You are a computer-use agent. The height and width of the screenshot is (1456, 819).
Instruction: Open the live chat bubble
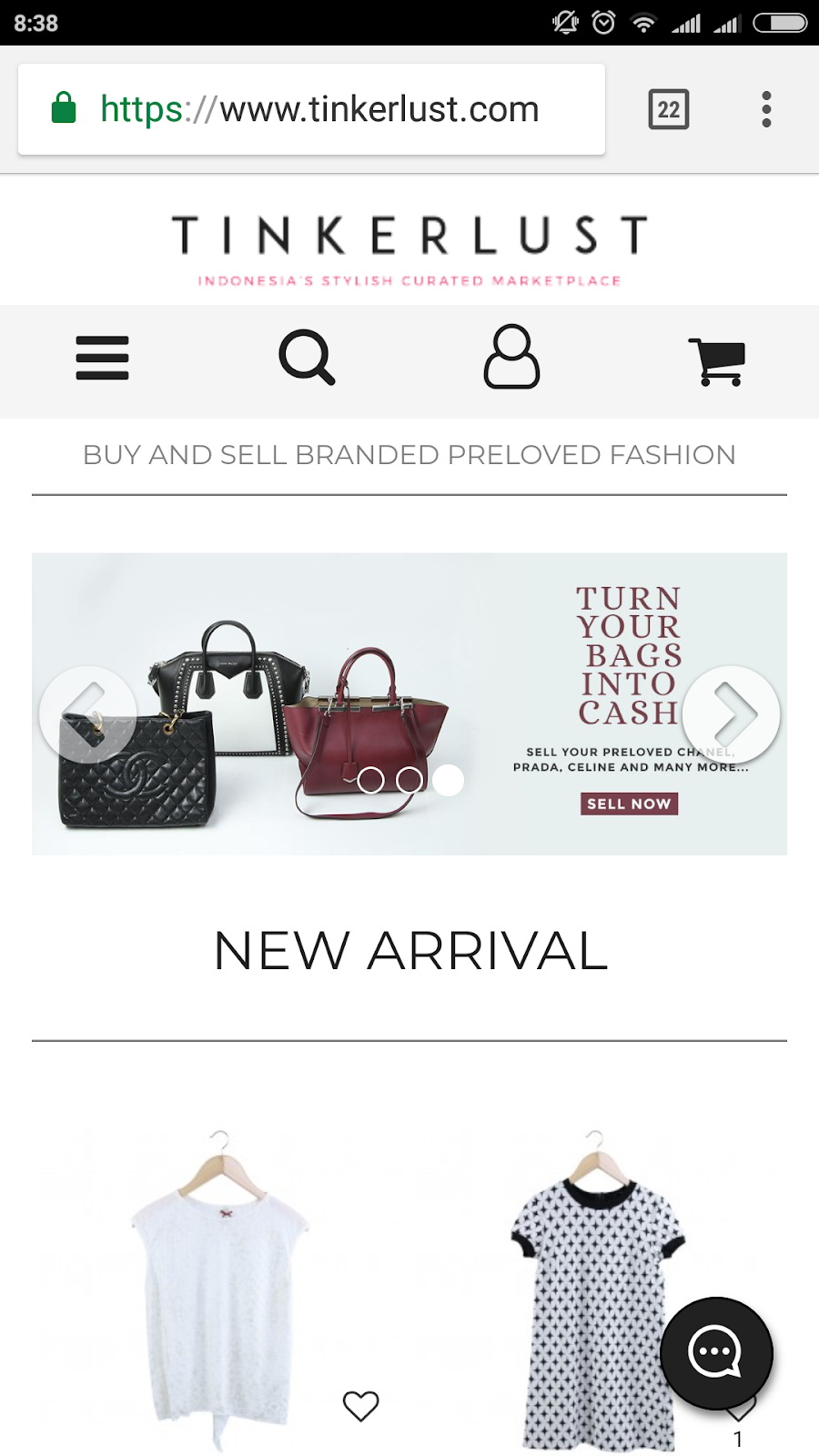pos(716,1353)
